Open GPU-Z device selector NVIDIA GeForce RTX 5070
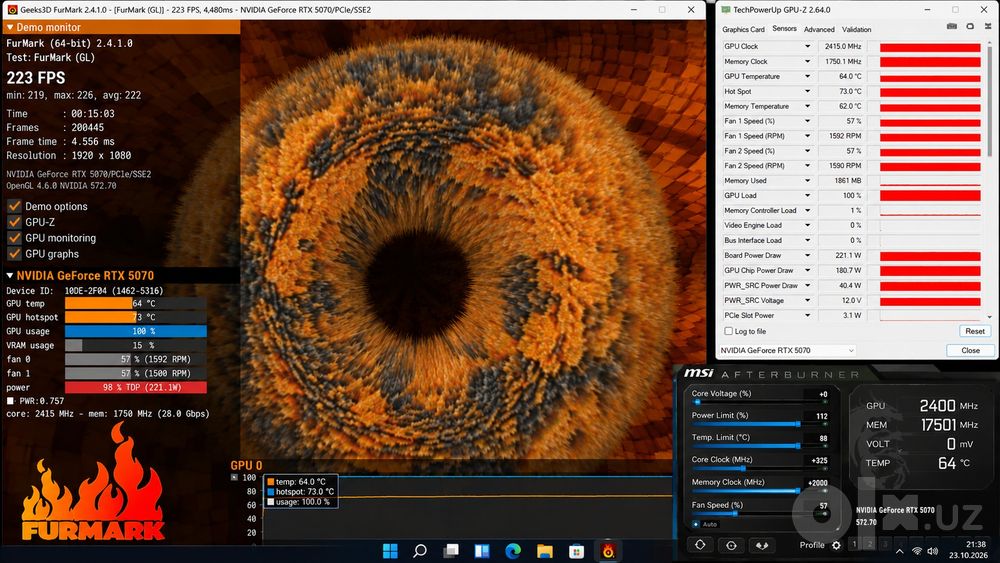 click(x=787, y=350)
